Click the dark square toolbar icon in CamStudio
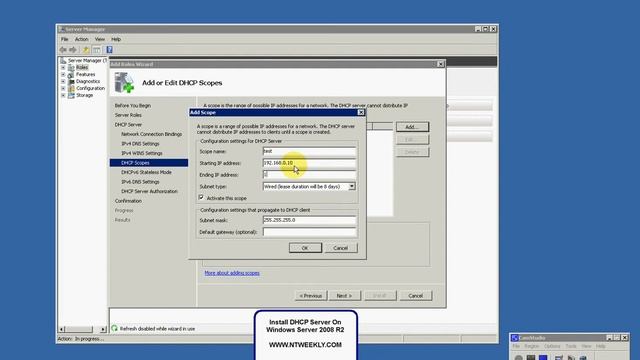 tap(531, 358)
